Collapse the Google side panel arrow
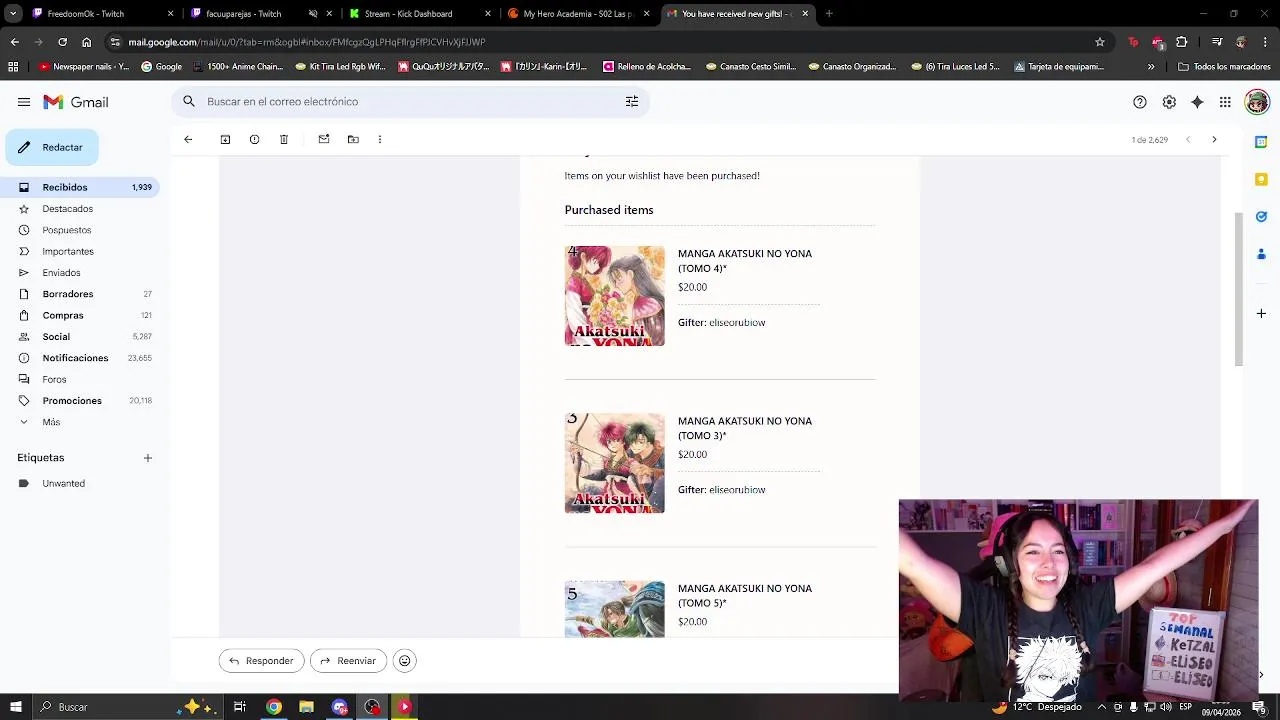The image size is (1280, 720). click(1261, 675)
